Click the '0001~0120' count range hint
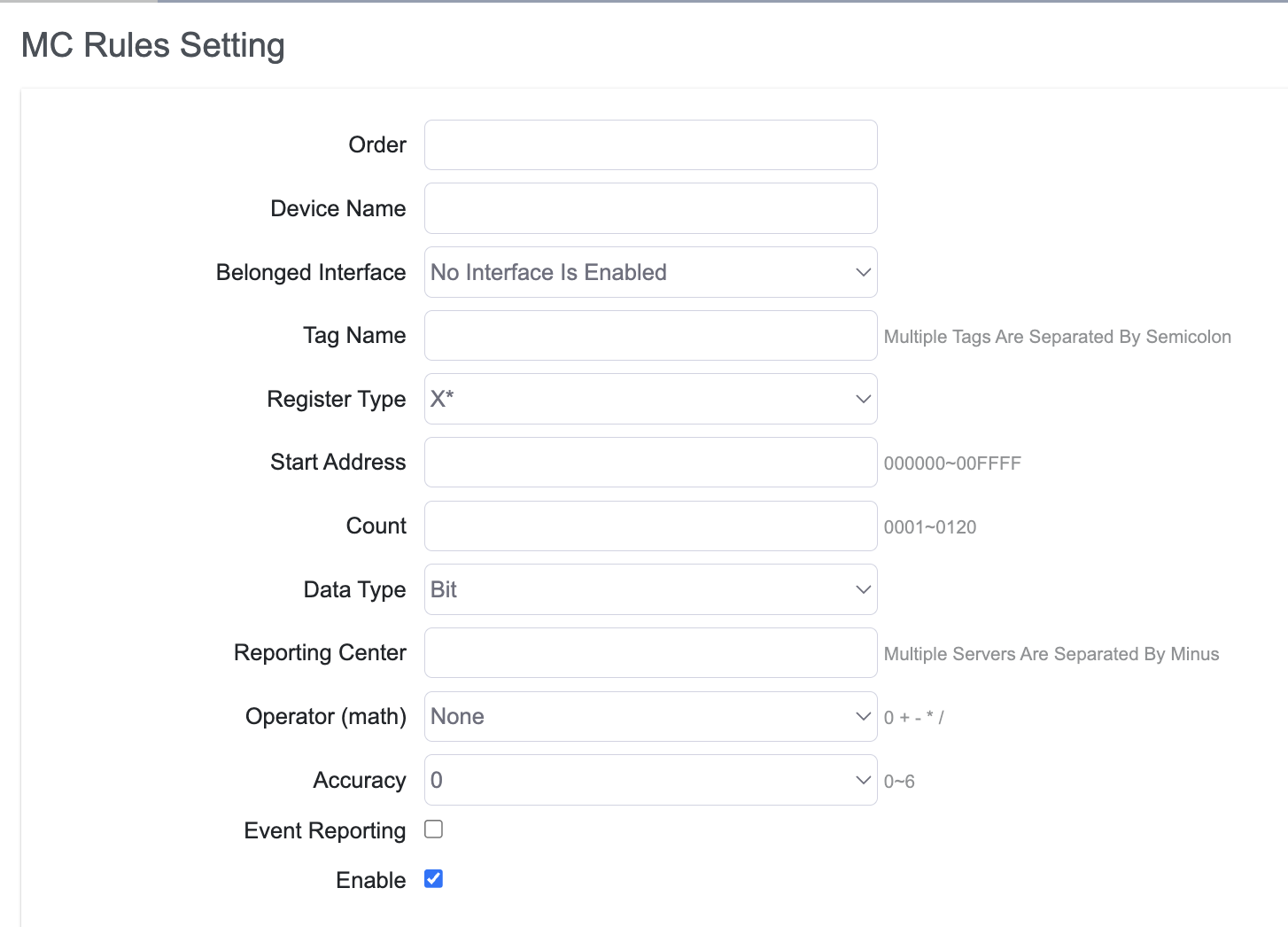 click(x=930, y=527)
